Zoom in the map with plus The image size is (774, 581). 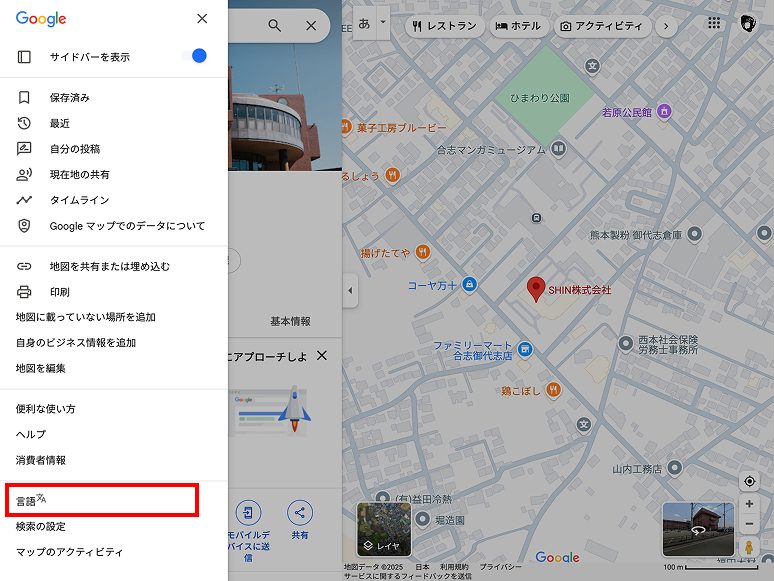749,504
